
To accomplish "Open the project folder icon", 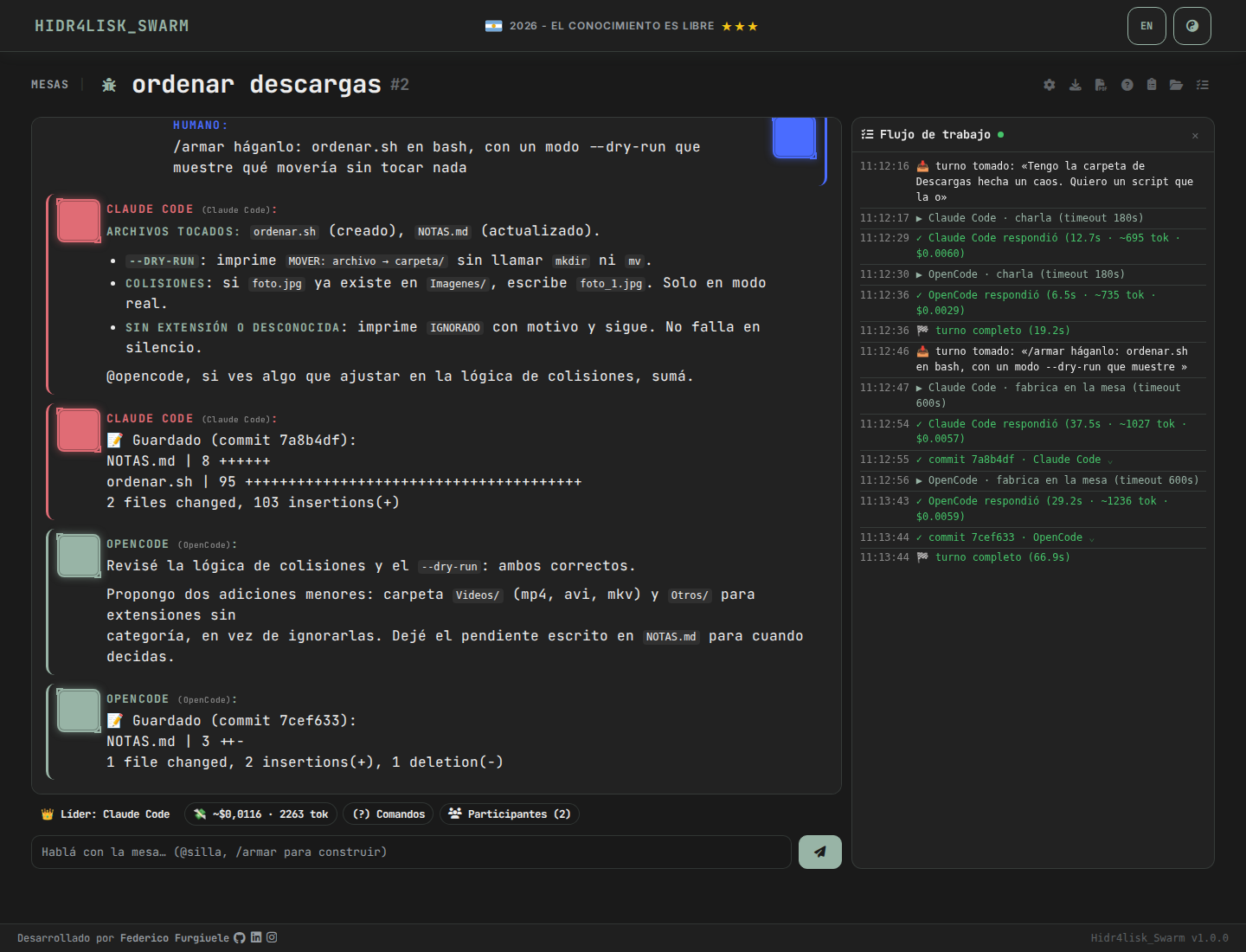I will pyautogui.click(x=1177, y=85).
